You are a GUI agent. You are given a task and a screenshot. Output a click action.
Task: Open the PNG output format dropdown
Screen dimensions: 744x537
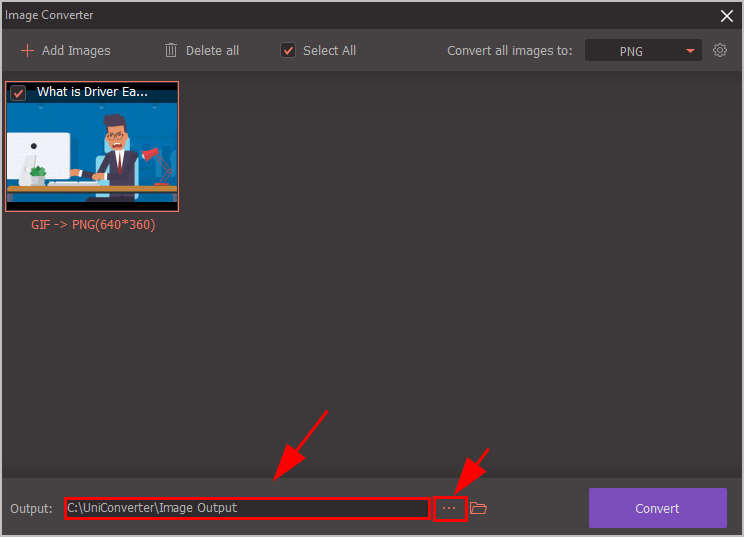pyautogui.click(x=643, y=50)
